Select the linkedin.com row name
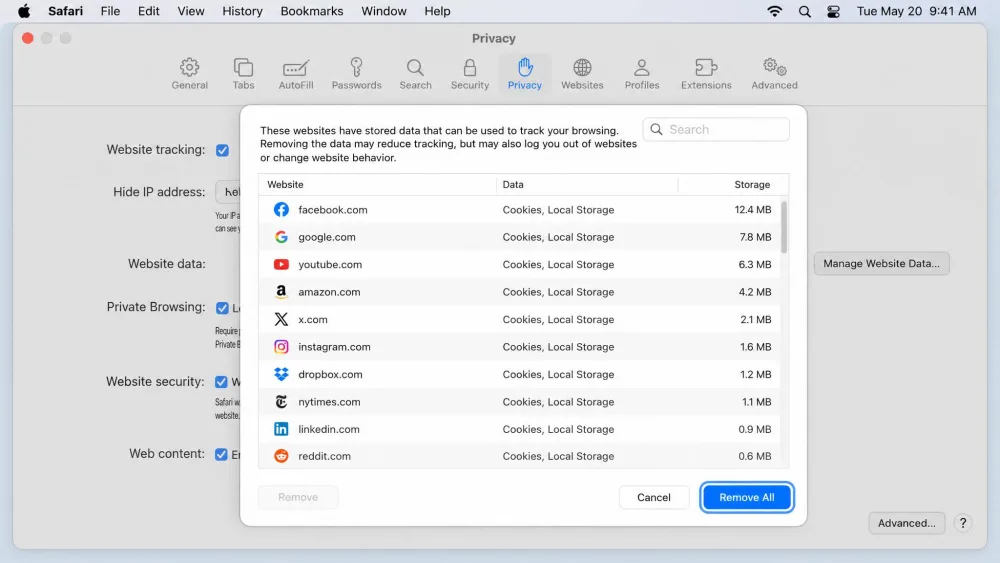 329,429
